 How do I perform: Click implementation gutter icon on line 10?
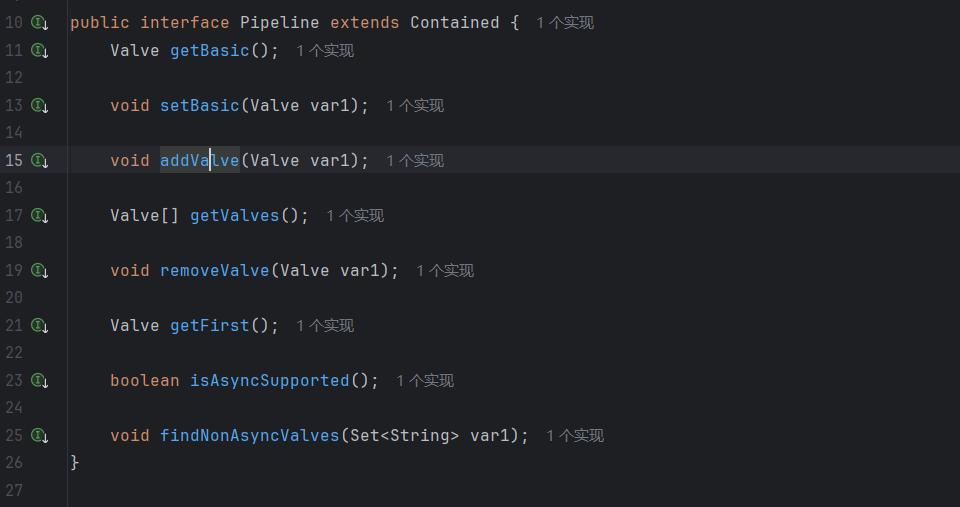pos(40,22)
